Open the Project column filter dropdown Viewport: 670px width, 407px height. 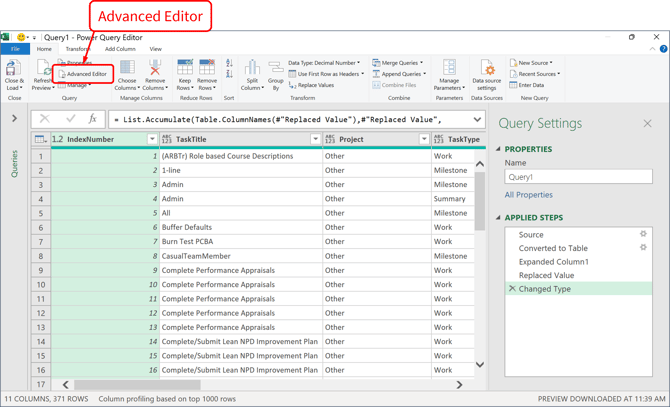tap(424, 139)
